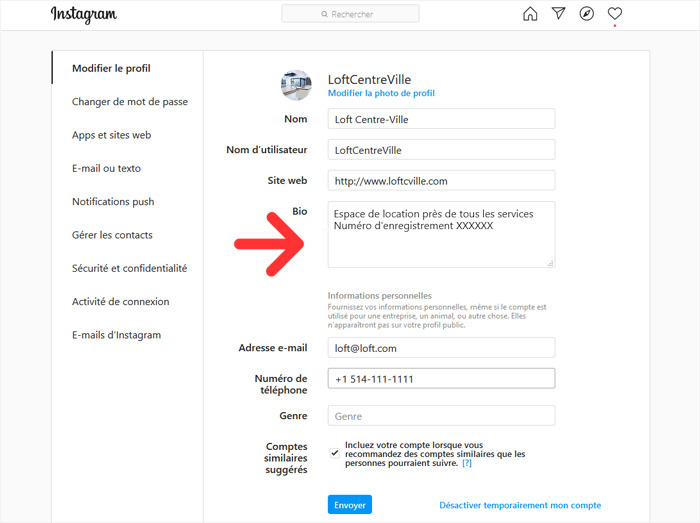Click the Site web field
This screenshot has width=700, height=523.
pyautogui.click(x=441, y=181)
